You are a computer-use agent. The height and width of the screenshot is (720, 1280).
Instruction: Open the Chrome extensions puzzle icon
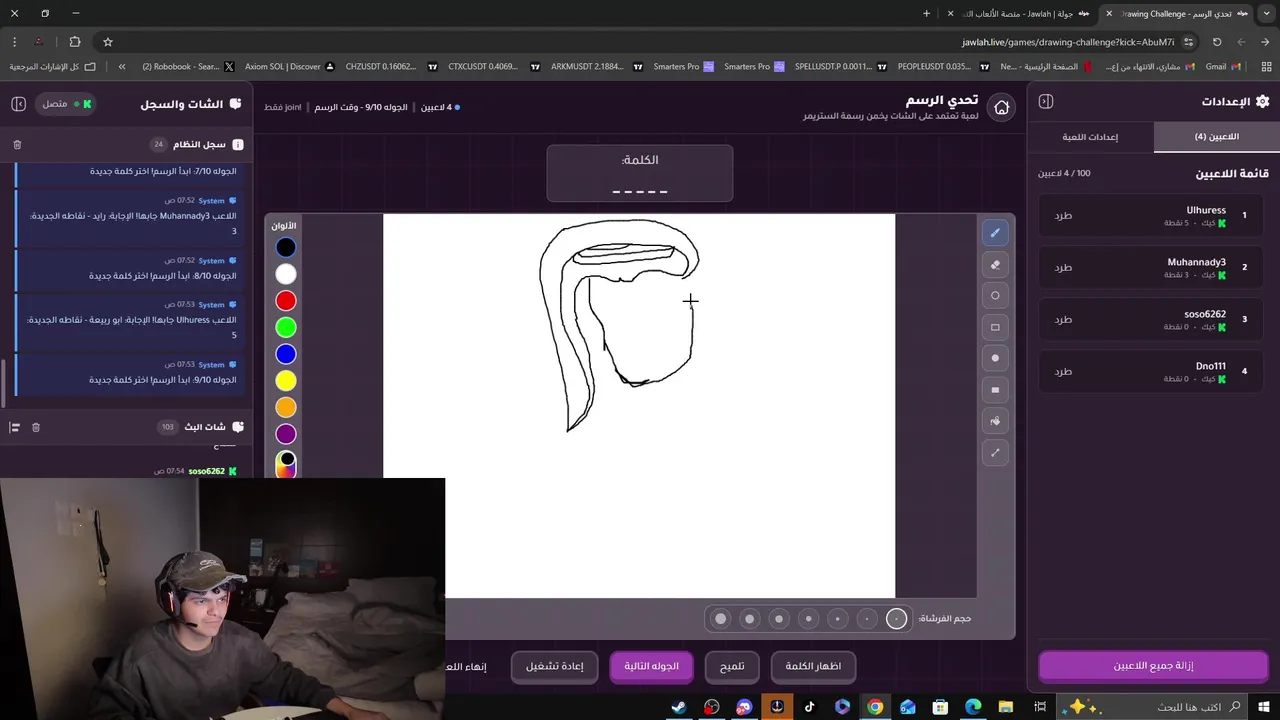[x=75, y=42]
